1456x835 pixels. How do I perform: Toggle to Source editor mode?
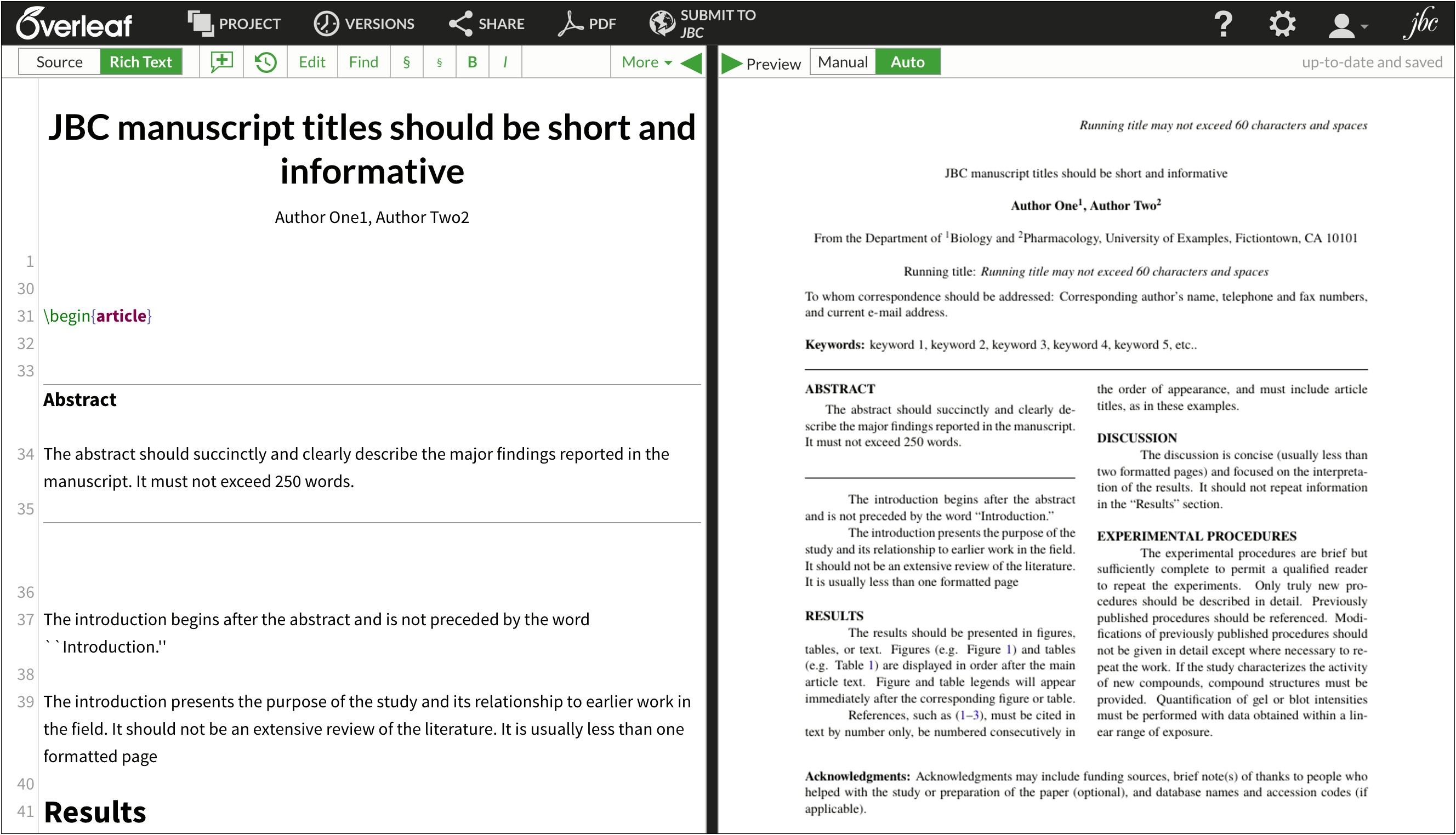pos(60,62)
